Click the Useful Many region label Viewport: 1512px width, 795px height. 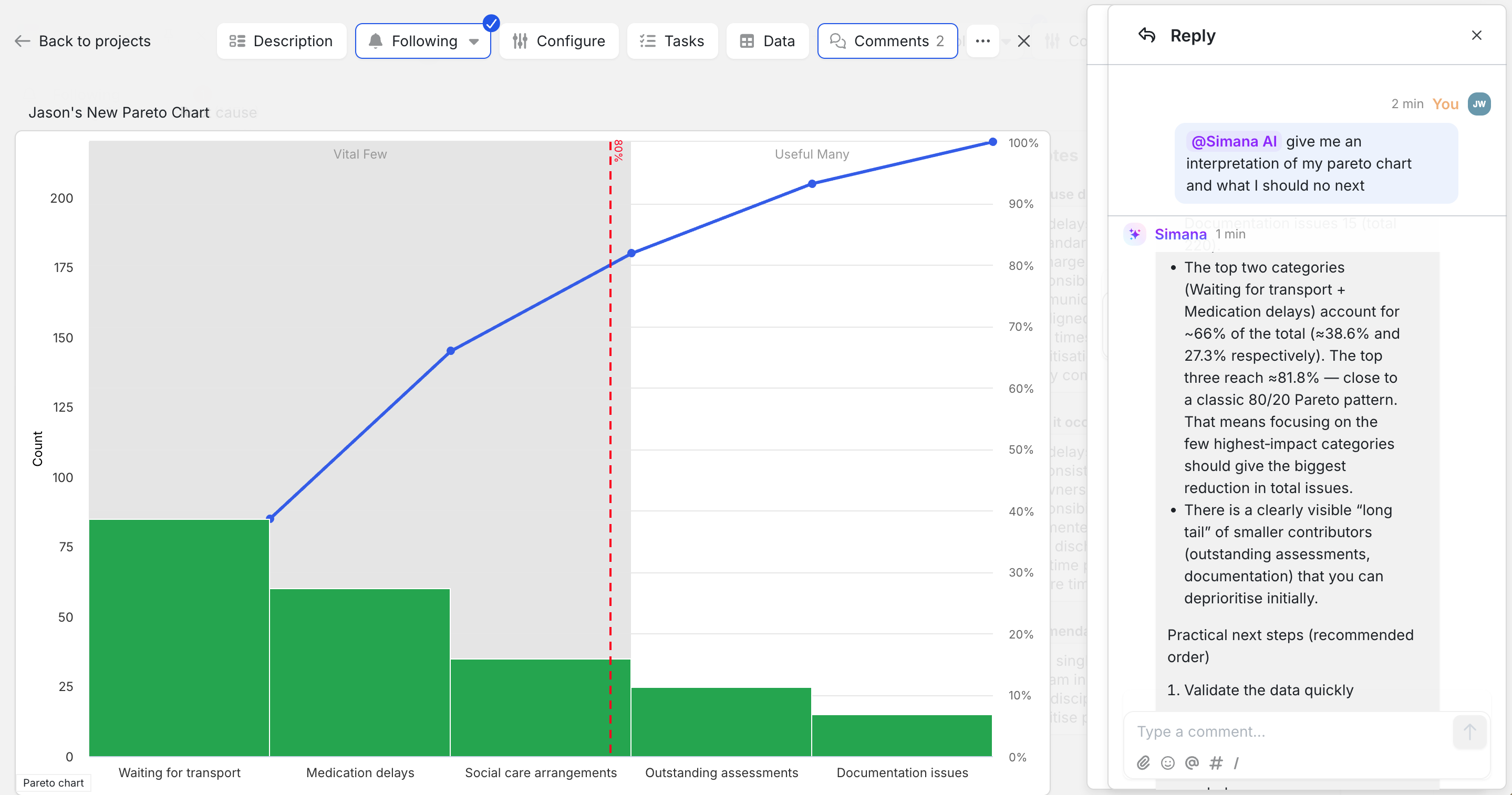pyautogui.click(x=812, y=154)
